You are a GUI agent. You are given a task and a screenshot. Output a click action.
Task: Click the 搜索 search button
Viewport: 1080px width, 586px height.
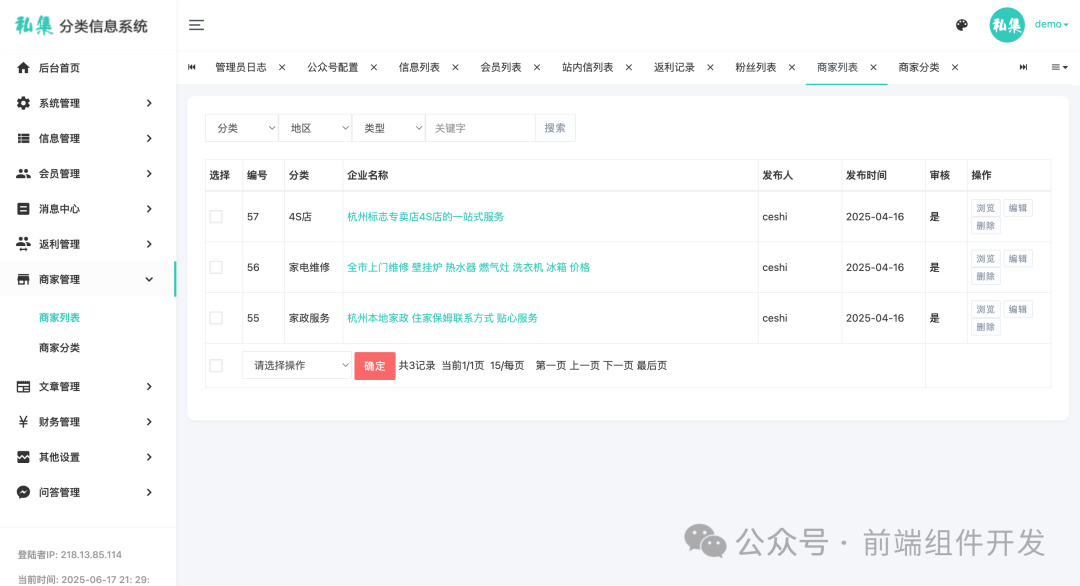[555, 128]
